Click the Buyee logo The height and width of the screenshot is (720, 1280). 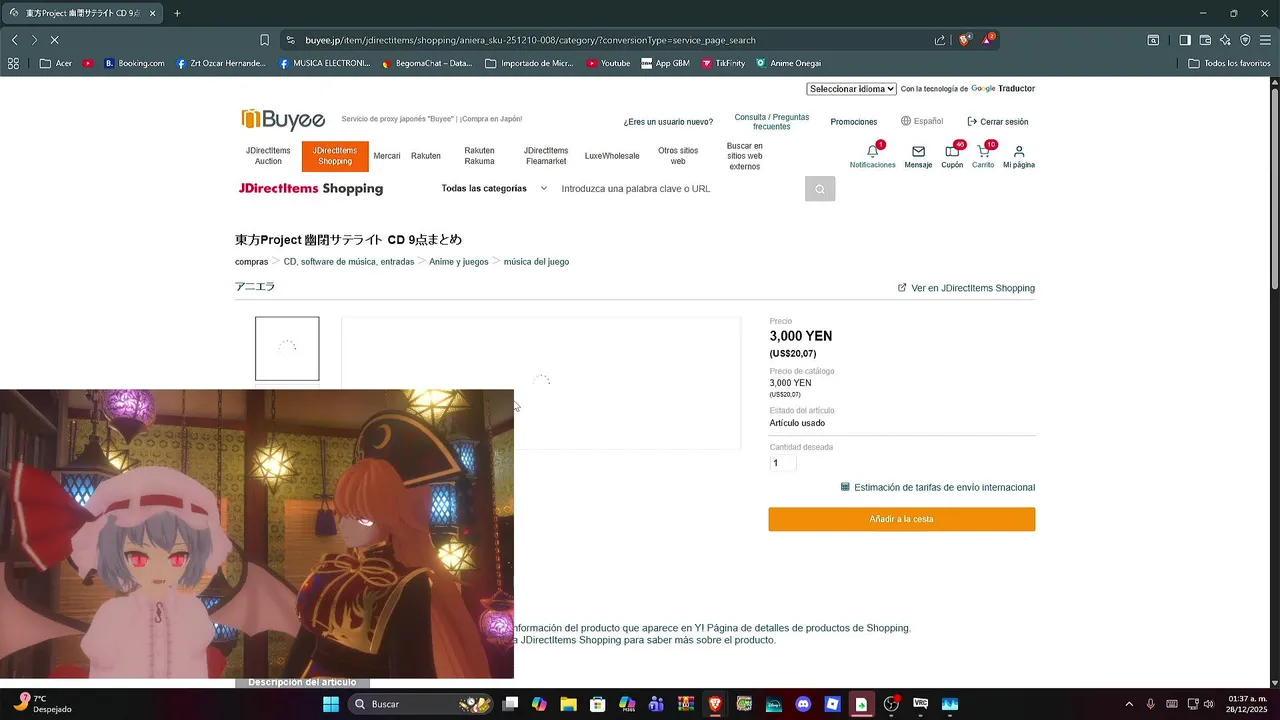pyautogui.click(x=283, y=120)
